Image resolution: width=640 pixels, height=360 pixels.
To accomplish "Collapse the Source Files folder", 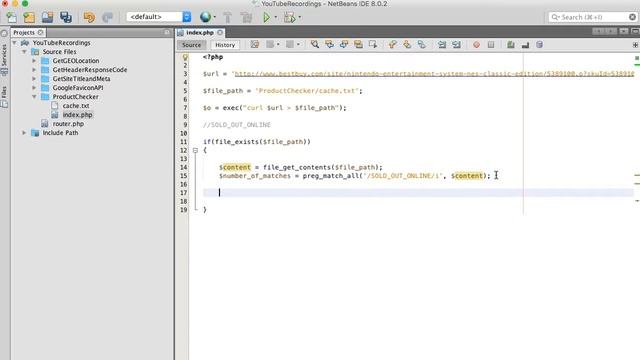I will click(x=24, y=51).
